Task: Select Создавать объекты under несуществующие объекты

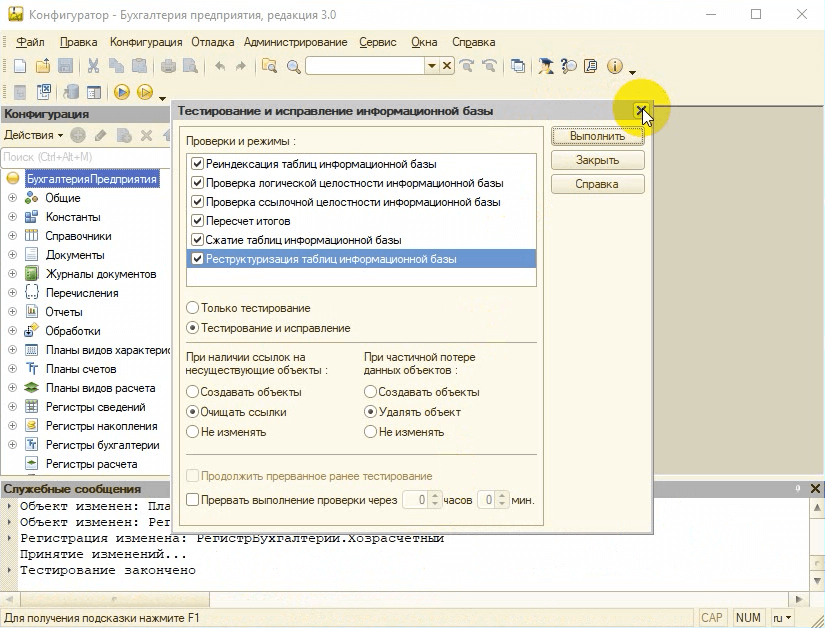Action: [x=193, y=392]
